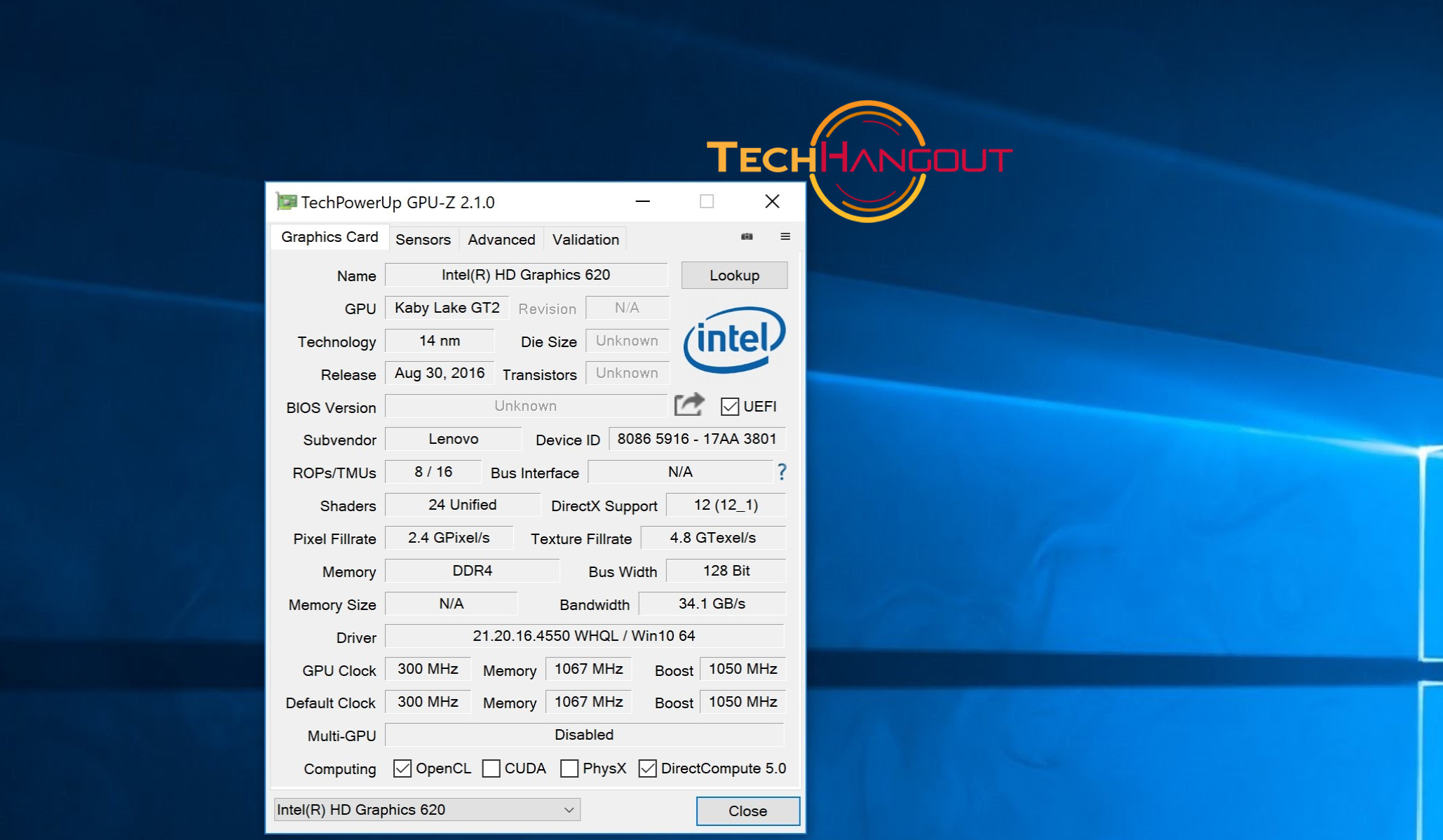Click GPU Clock value 300 MHz

428,669
